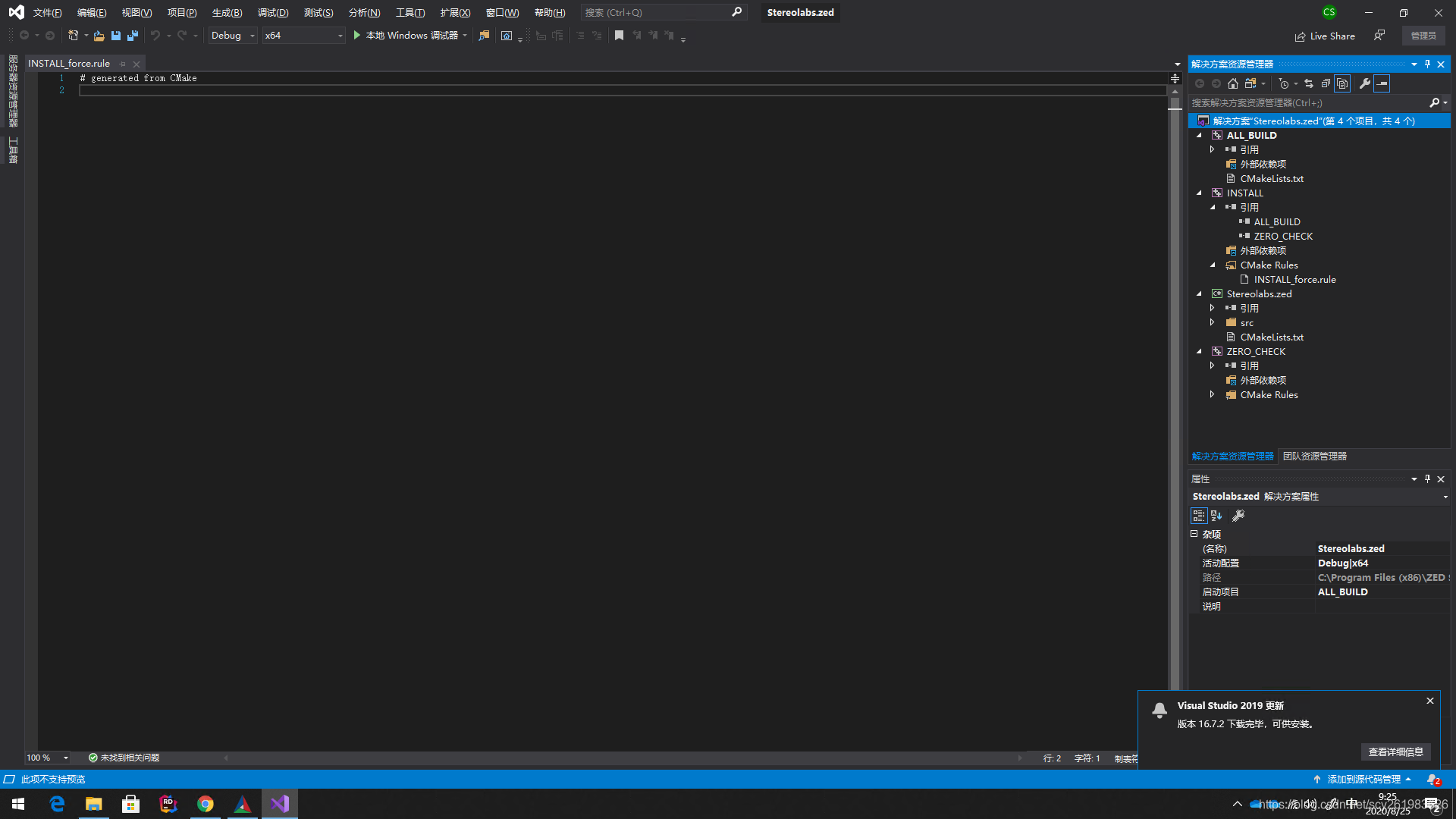Image resolution: width=1456 pixels, height=819 pixels.
Task: Click the Open File folder icon
Action: coord(99,36)
